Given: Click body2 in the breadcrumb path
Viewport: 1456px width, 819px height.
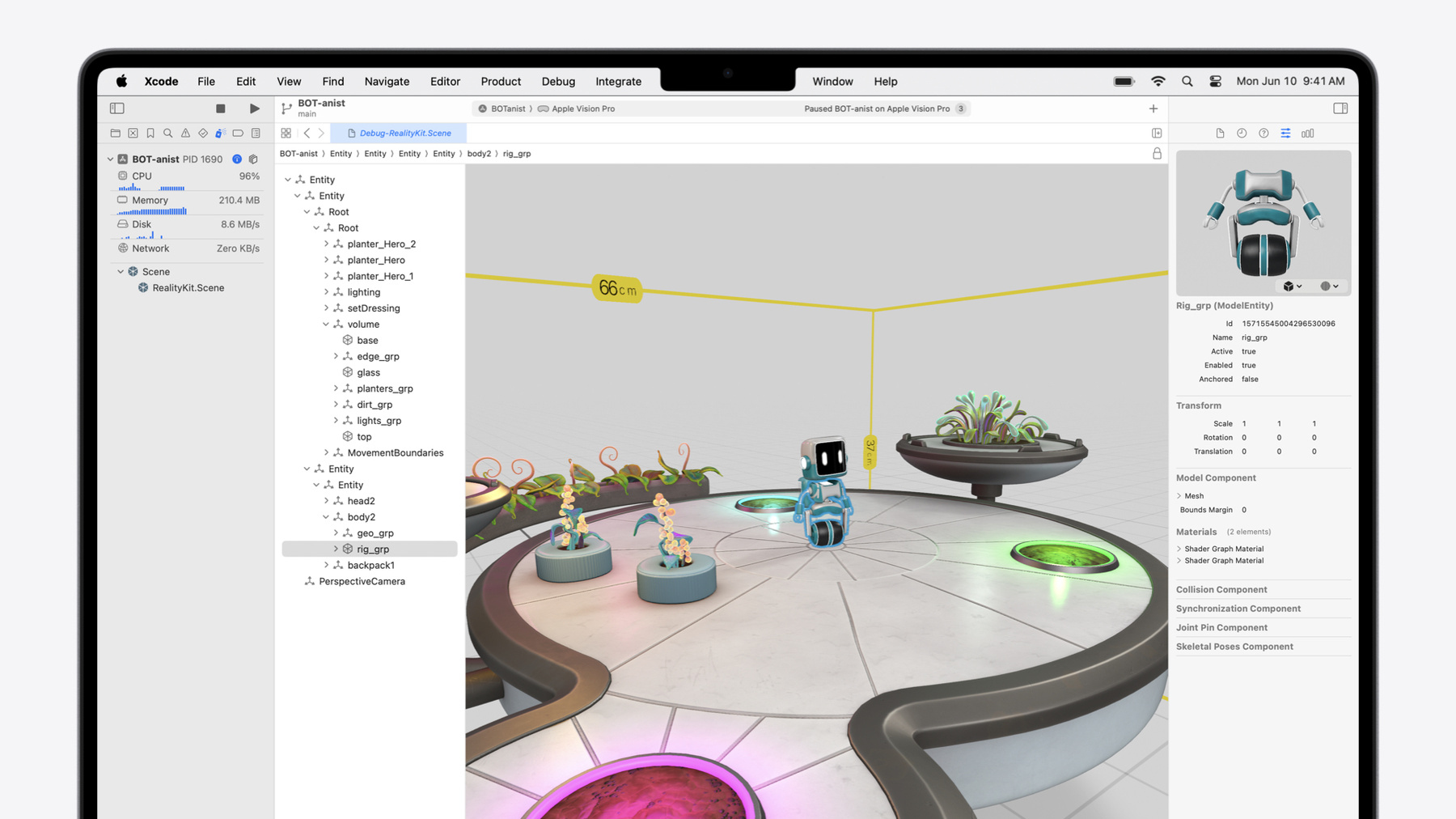Looking at the screenshot, I should [x=479, y=154].
